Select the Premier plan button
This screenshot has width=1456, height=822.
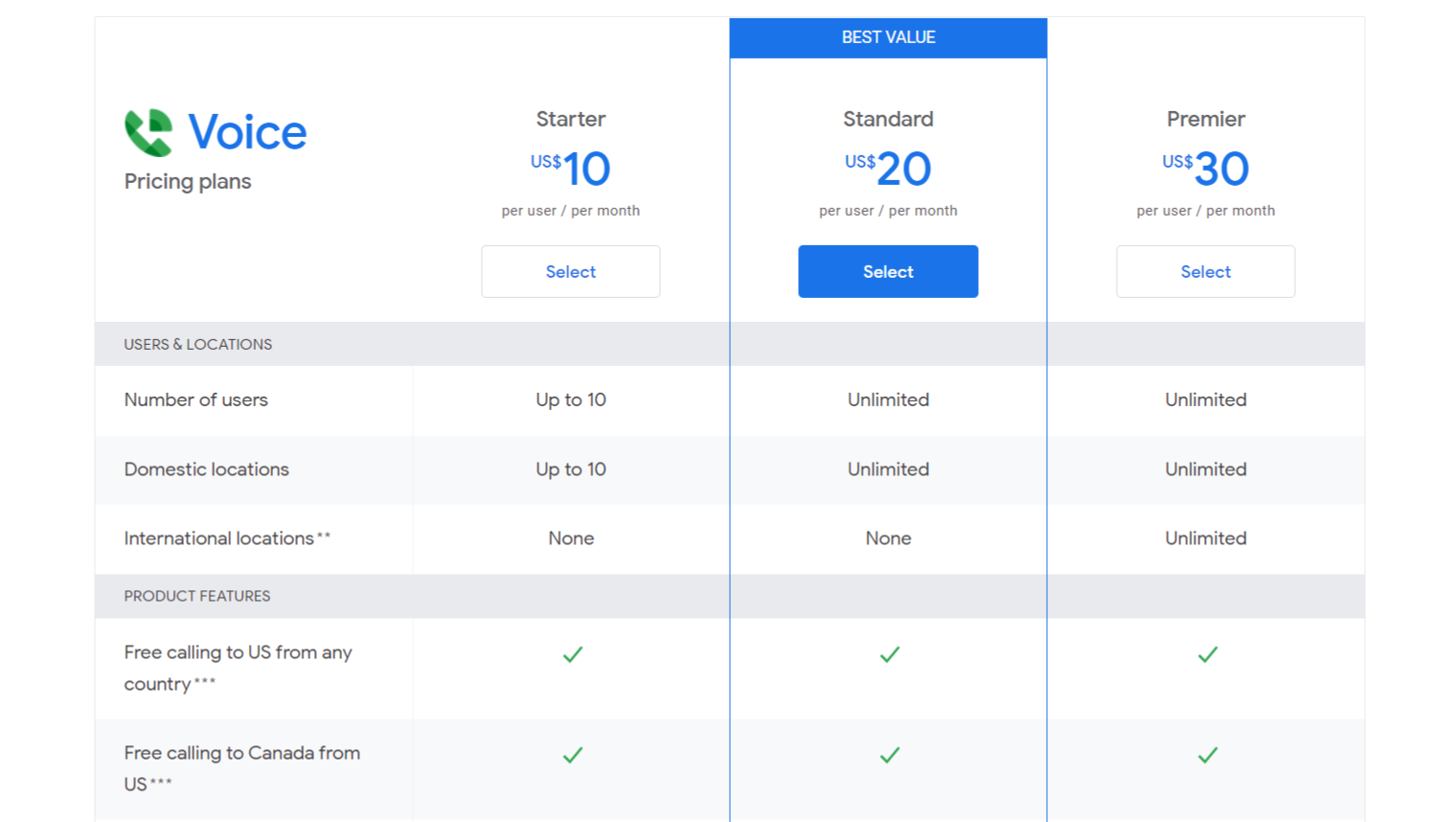1205,271
